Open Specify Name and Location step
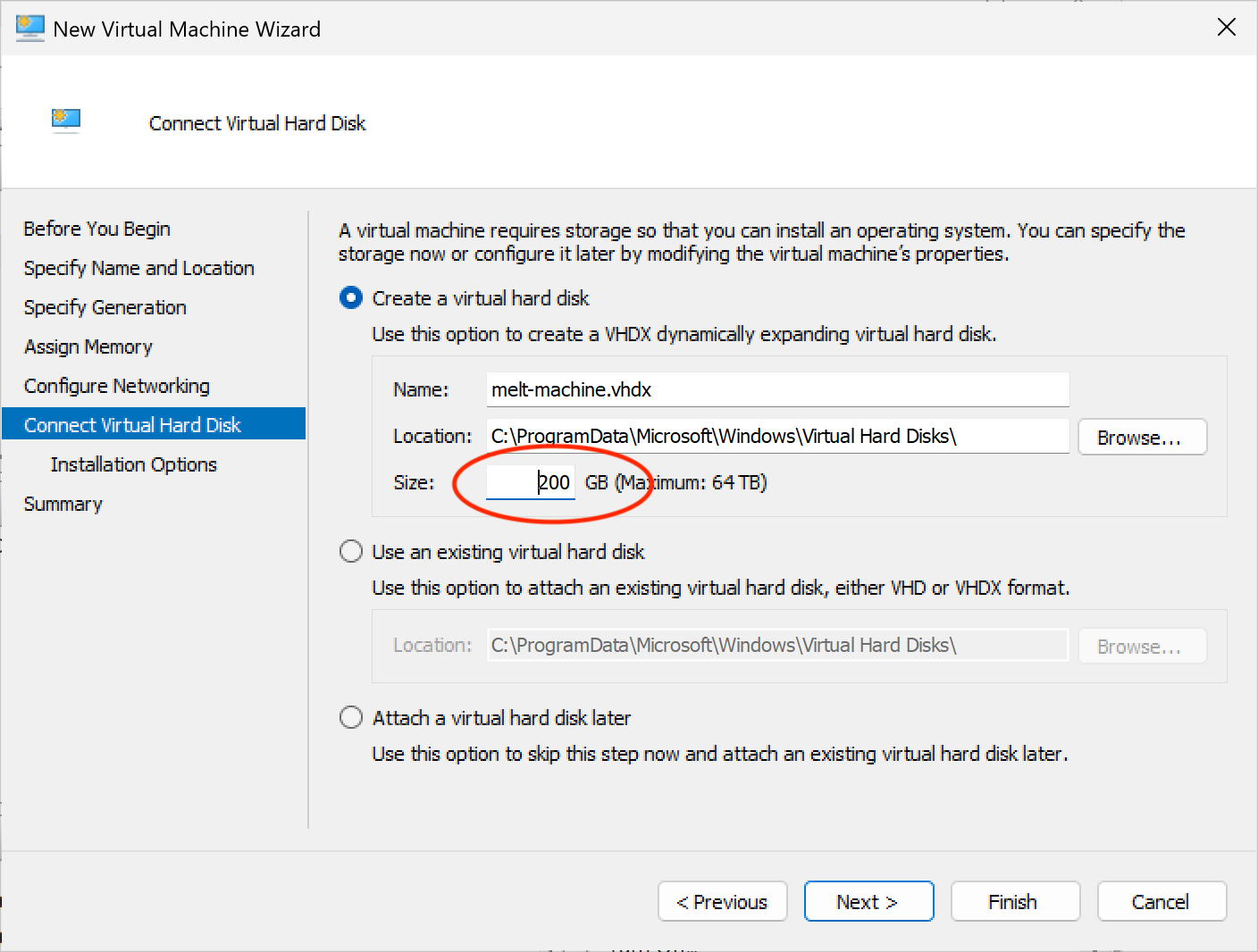Screen dimensions: 1258x952 click(x=139, y=268)
